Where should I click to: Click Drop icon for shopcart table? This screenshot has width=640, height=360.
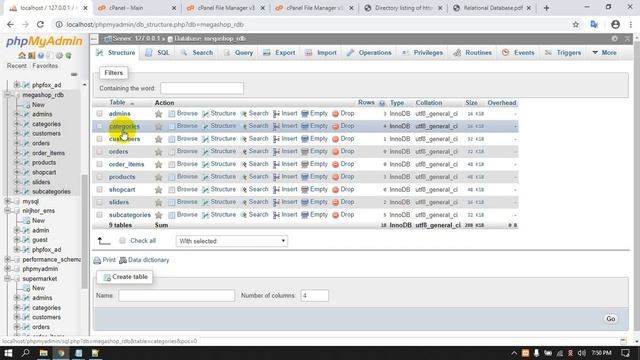point(336,190)
